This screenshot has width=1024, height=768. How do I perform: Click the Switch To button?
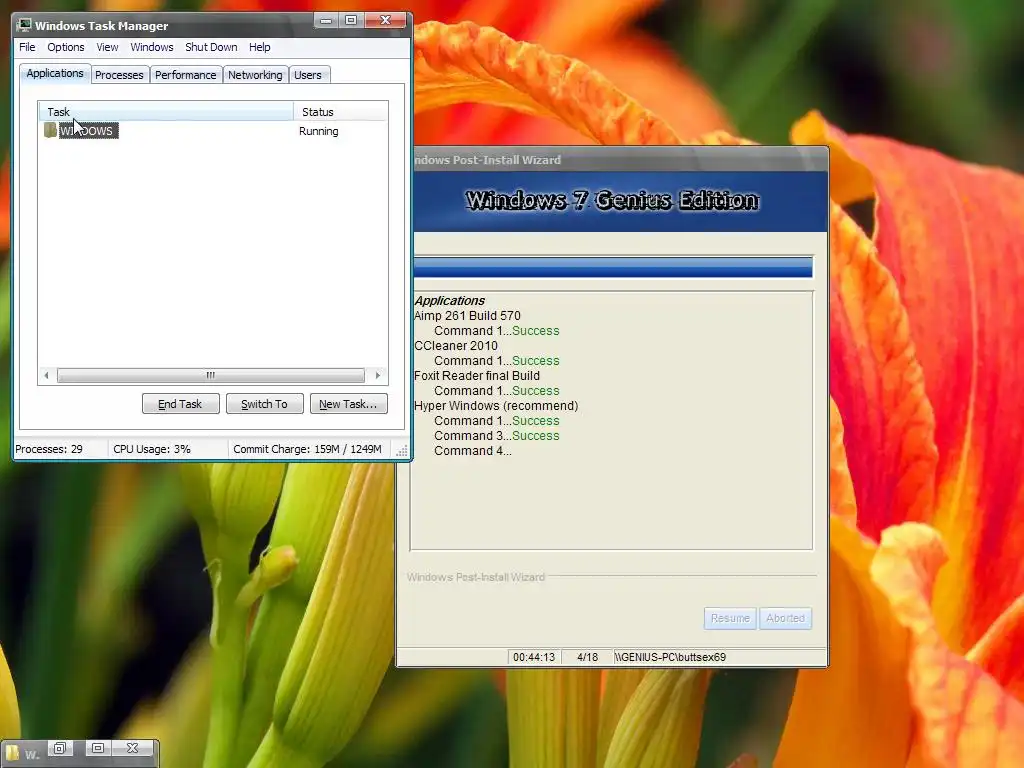pos(264,404)
